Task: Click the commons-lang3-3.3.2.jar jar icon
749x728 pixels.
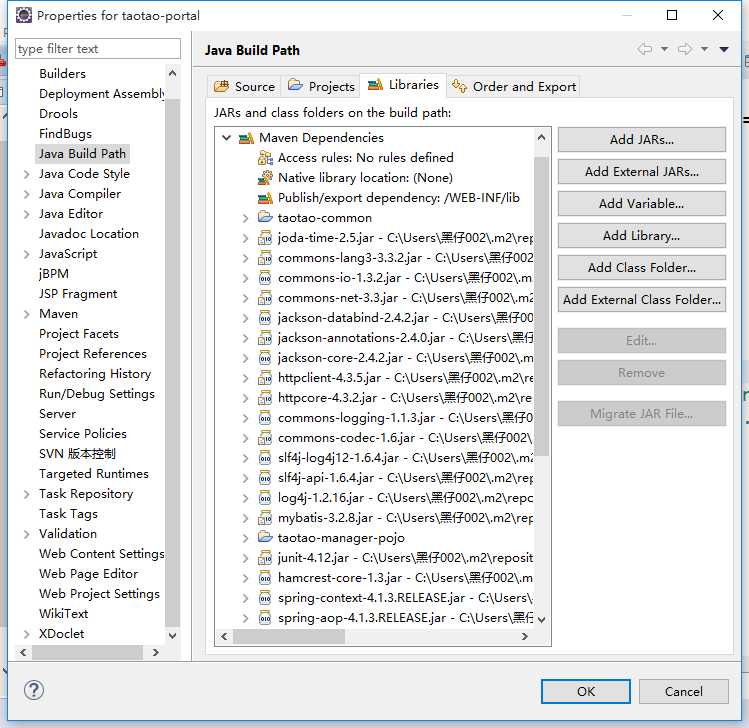Action: point(265,258)
